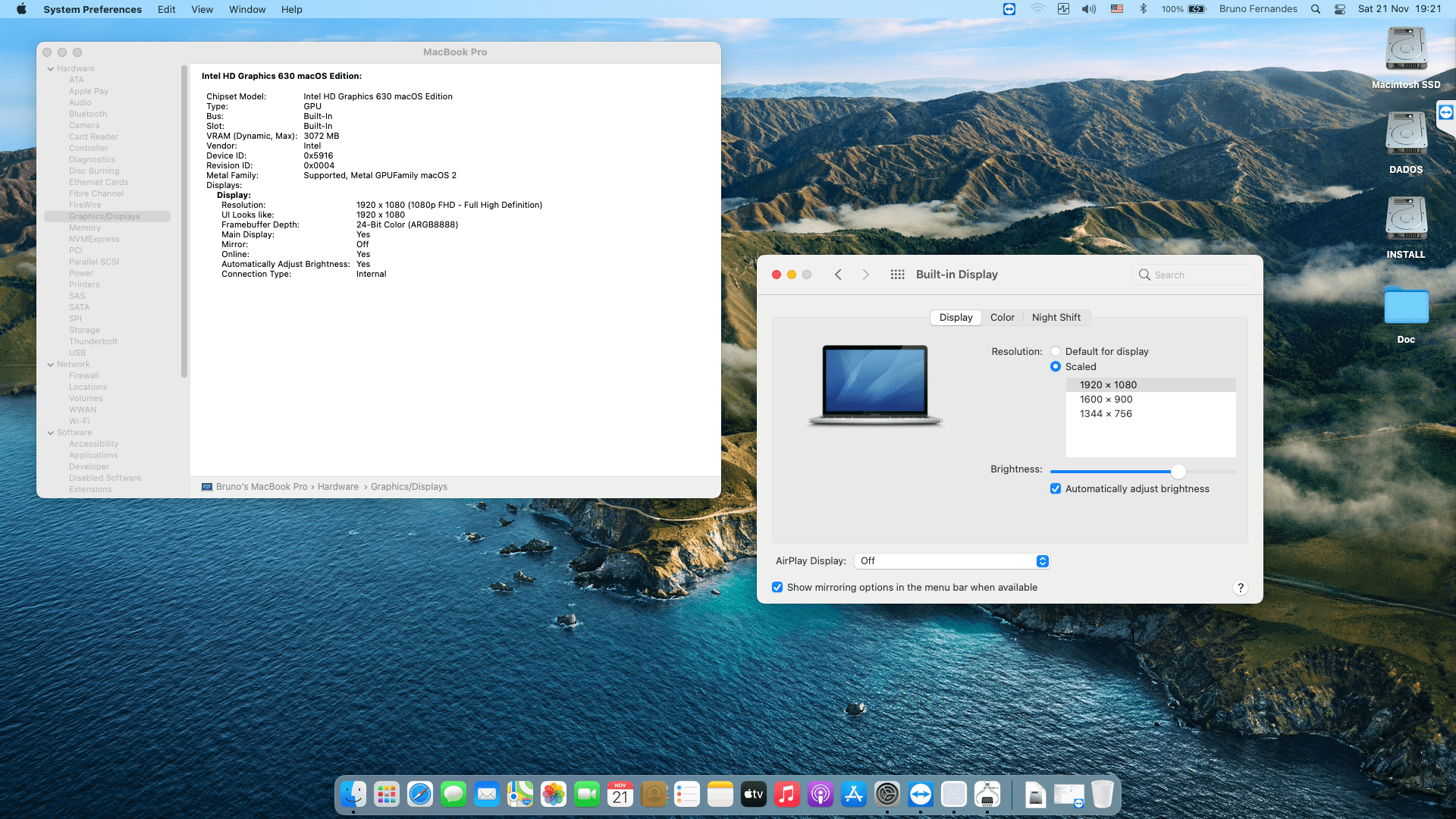
Task: Open Bluetooth from the menu bar
Action: (x=1144, y=9)
